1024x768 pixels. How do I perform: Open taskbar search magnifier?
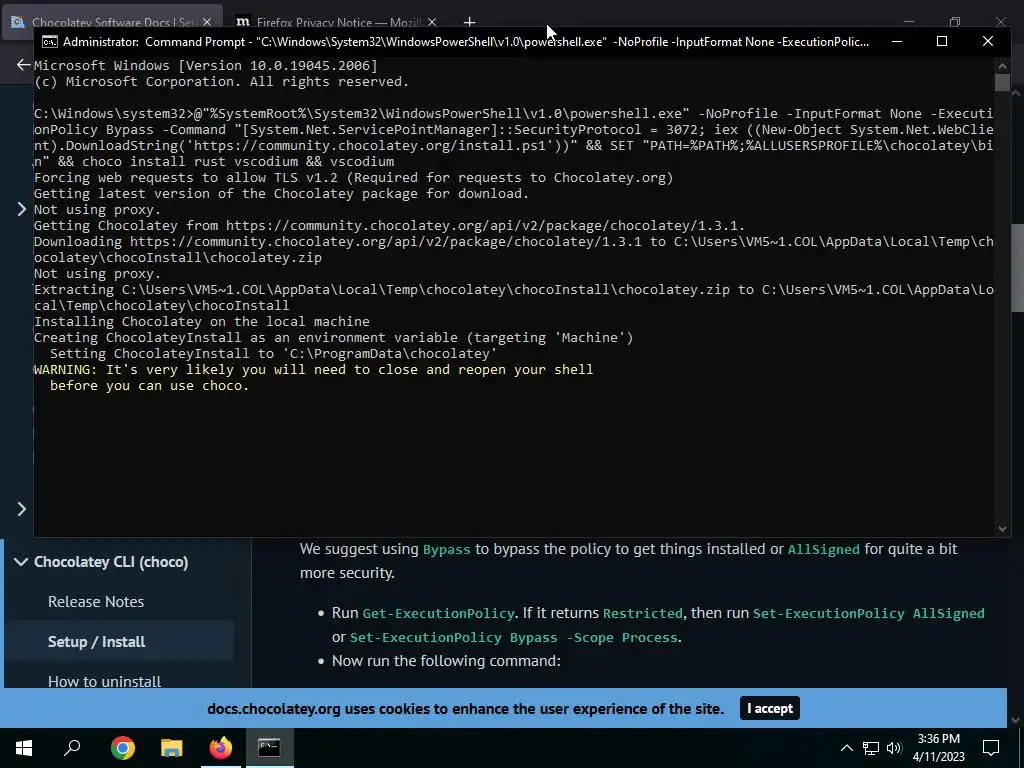click(72, 748)
